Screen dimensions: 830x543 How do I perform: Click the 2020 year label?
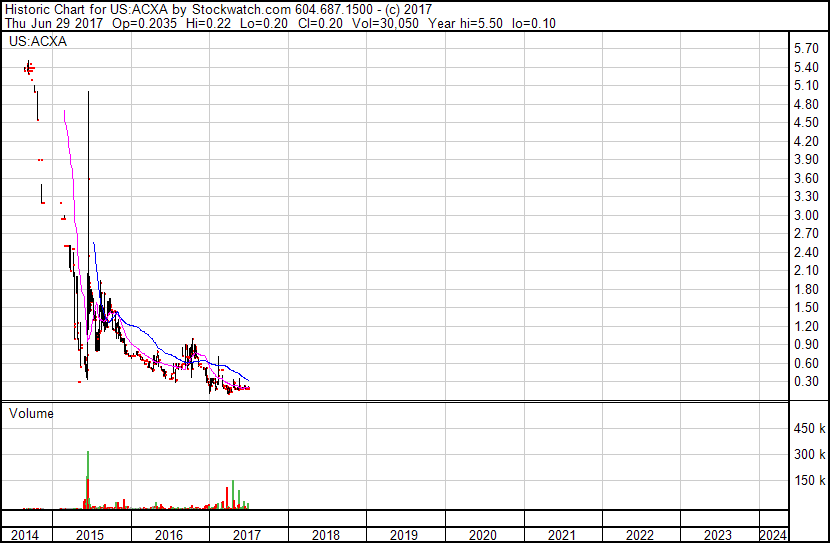483,535
